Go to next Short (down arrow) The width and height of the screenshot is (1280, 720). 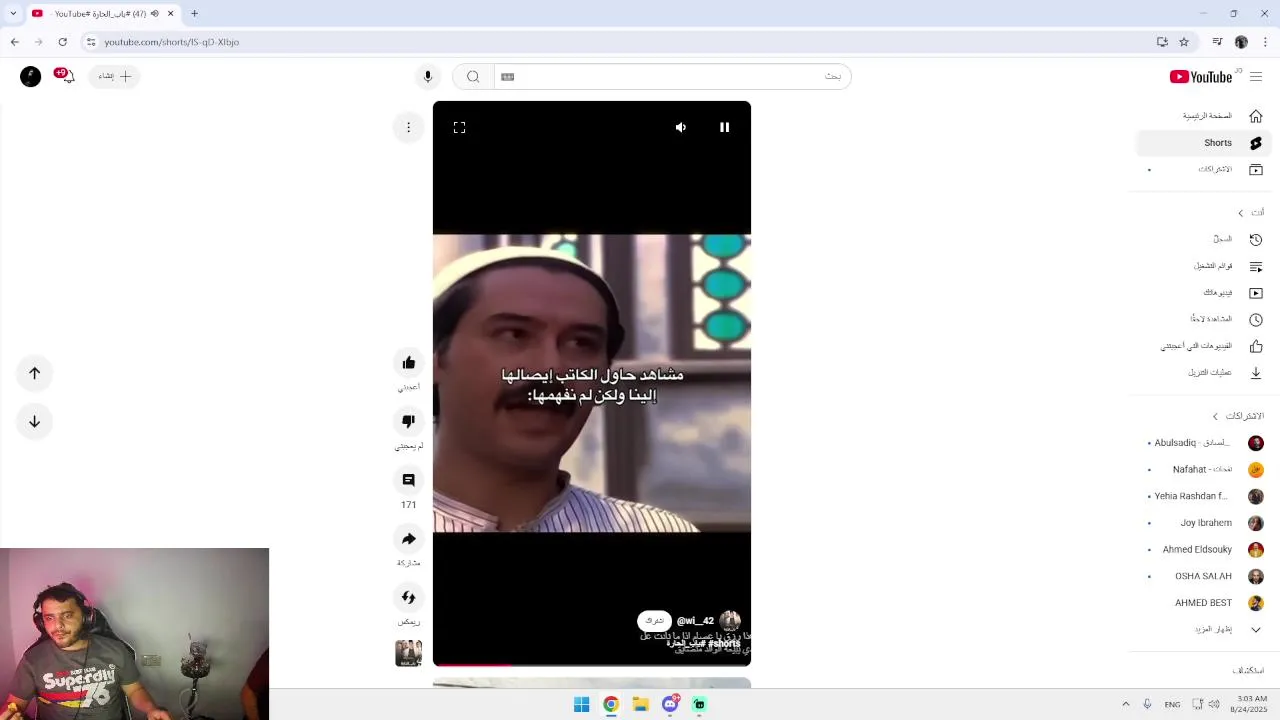click(x=34, y=421)
